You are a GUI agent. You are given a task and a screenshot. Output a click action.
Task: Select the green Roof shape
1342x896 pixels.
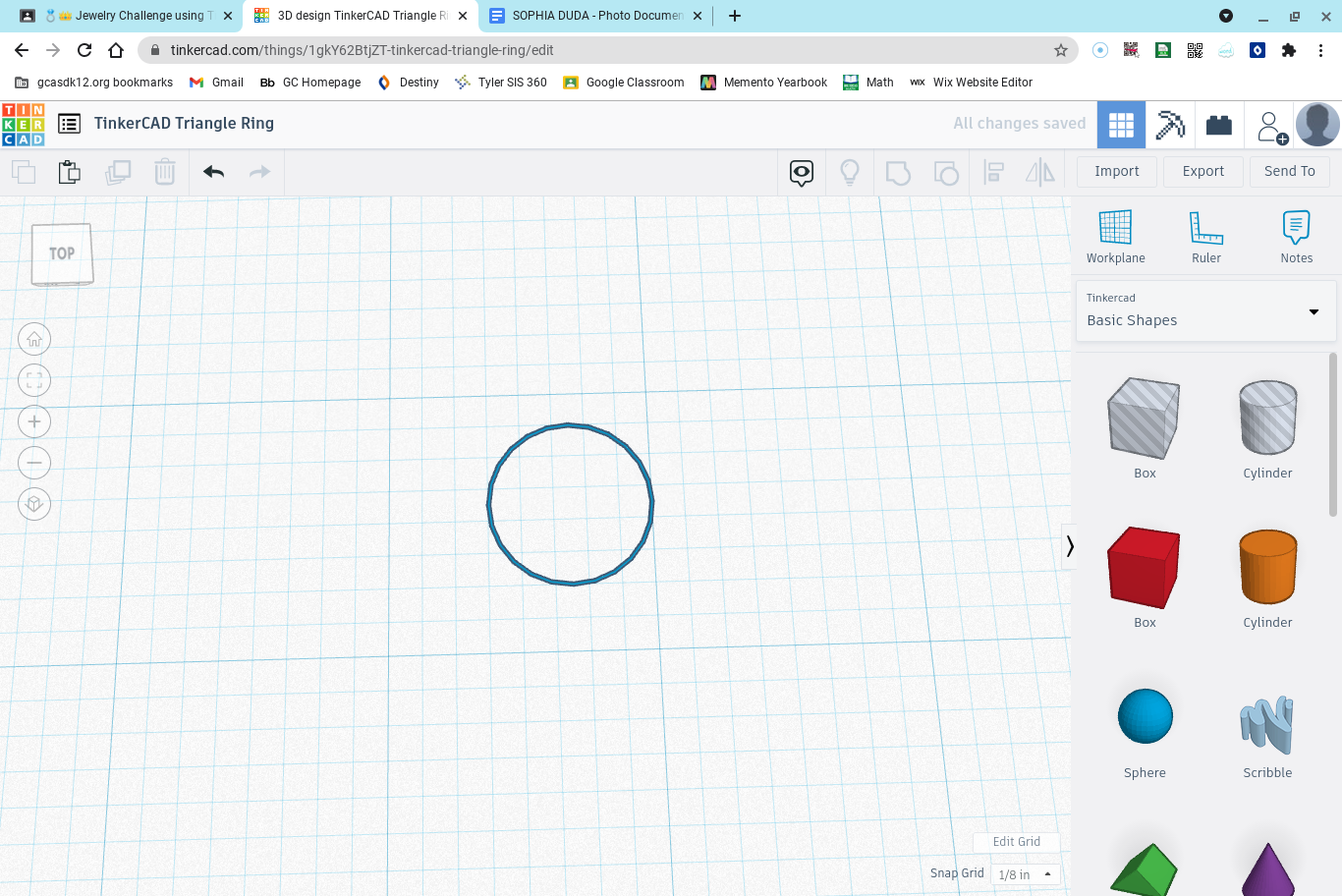pyautogui.click(x=1145, y=870)
